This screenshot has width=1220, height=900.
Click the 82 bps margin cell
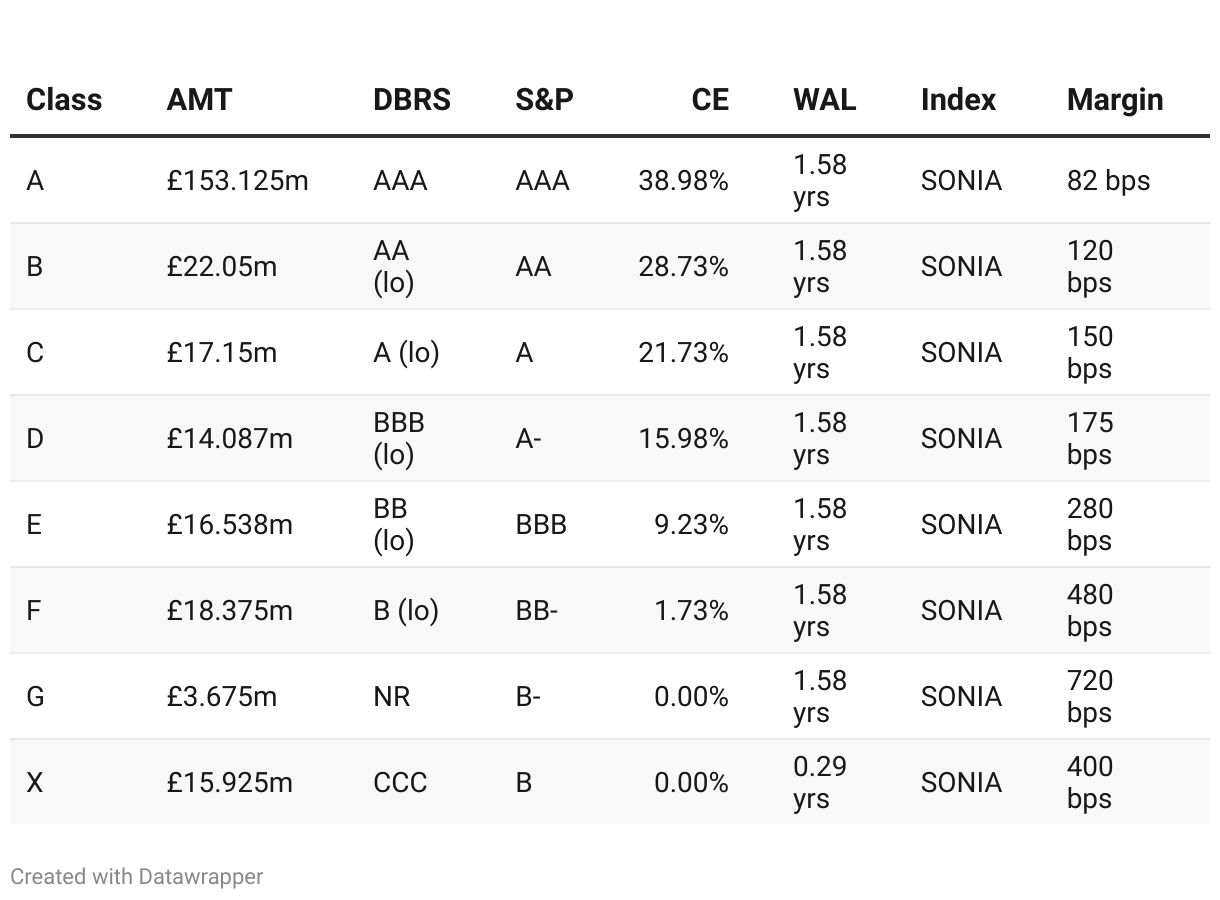(x=1109, y=181)
